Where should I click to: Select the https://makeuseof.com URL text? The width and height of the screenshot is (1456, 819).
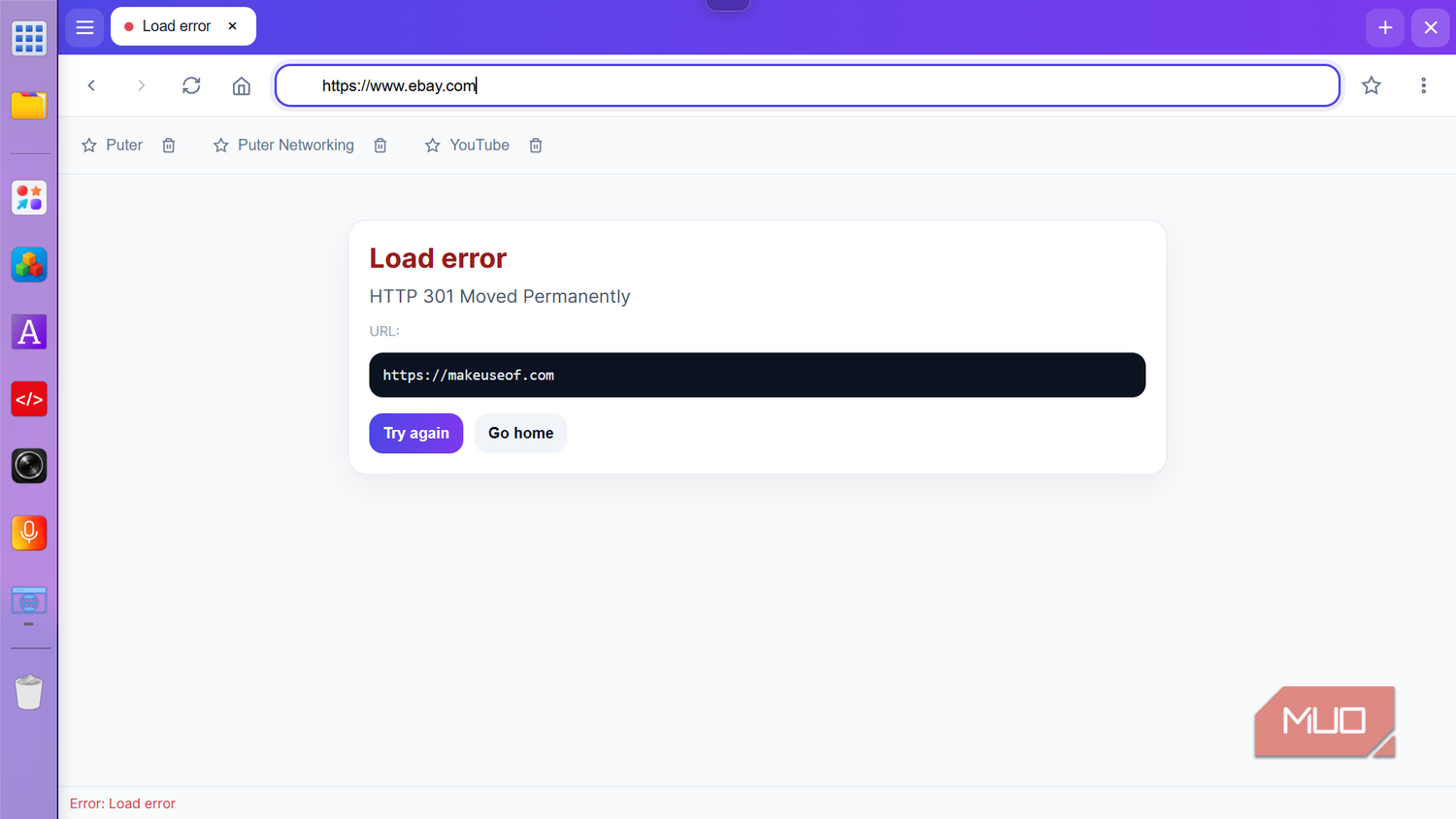(469, 376)
